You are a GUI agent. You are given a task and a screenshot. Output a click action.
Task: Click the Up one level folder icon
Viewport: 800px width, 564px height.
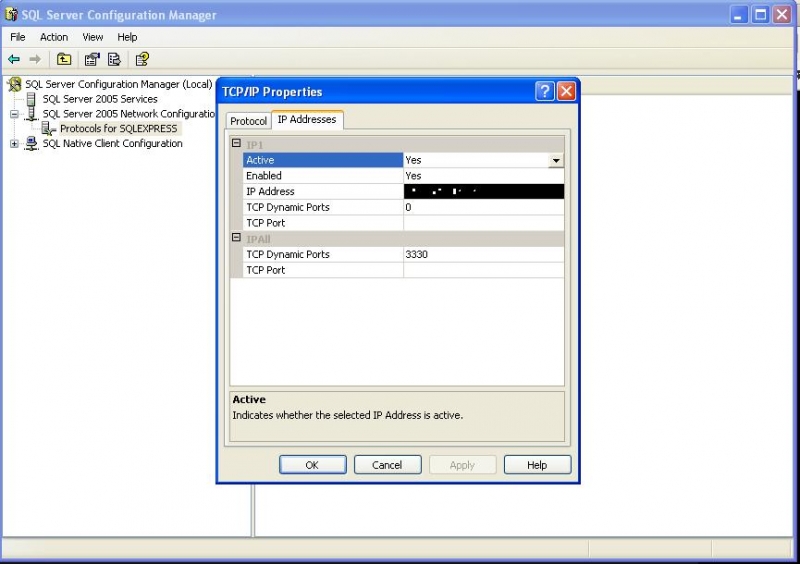[64, 59]
